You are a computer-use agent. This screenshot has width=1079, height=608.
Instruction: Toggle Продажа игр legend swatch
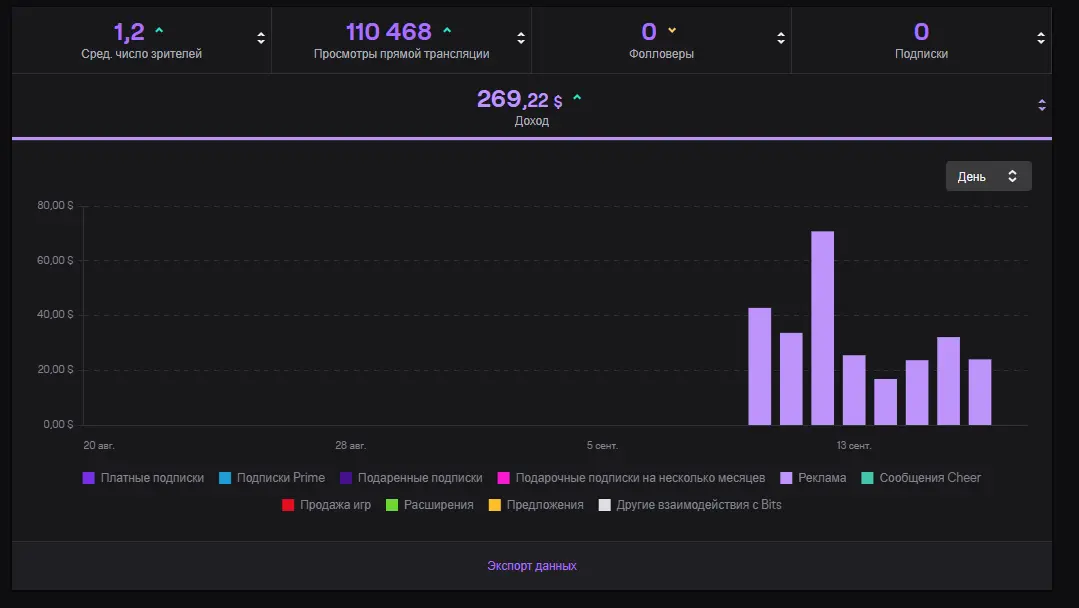click(288, 505)
